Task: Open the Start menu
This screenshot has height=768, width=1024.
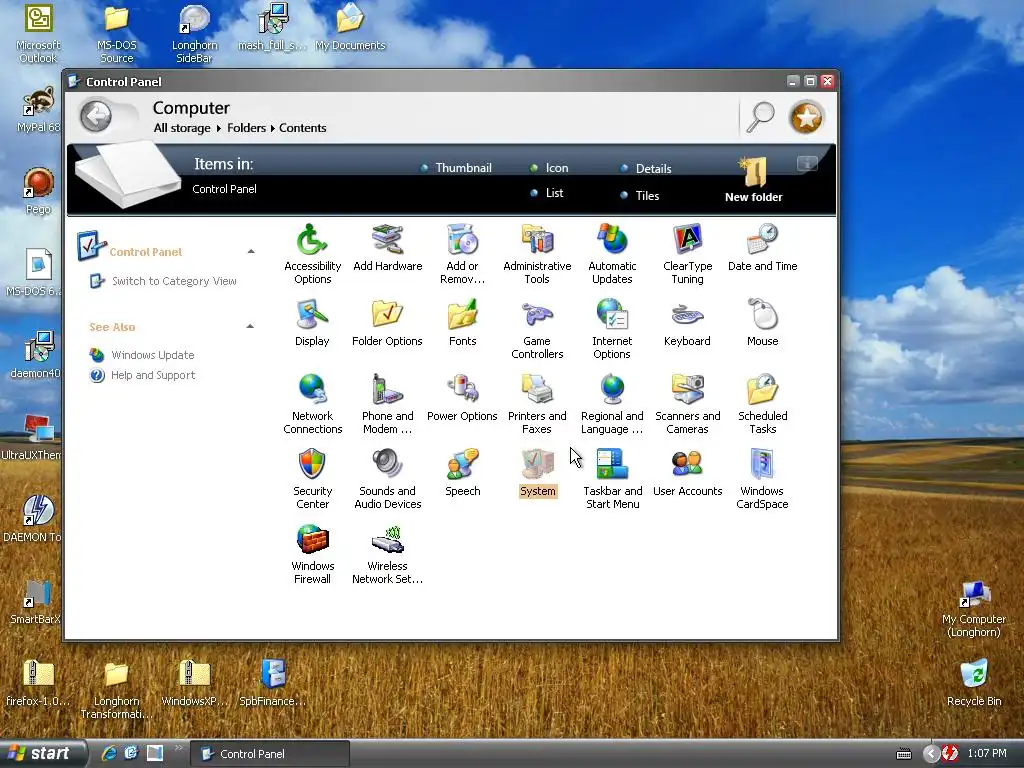Action: [41, 753]
